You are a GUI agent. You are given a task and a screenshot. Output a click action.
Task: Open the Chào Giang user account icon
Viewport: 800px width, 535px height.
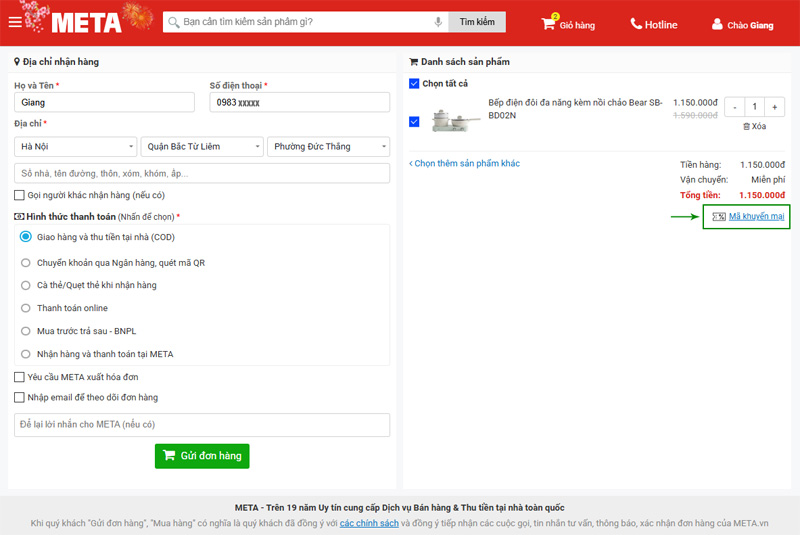(717, 24)
